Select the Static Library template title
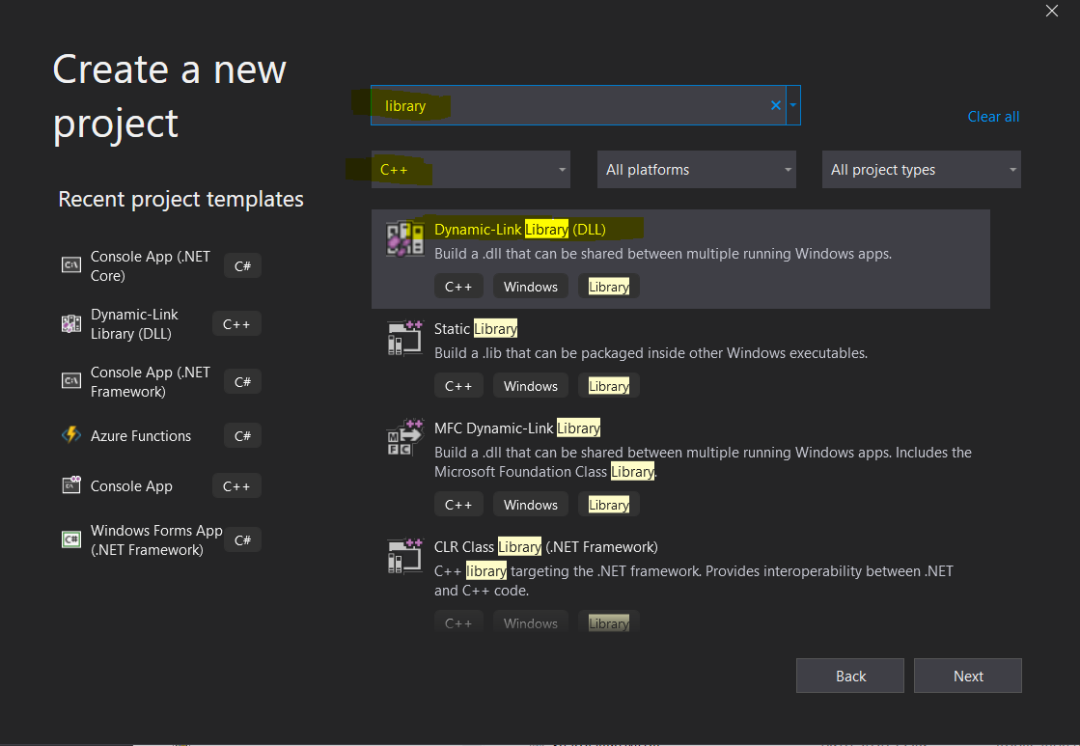 (x=475, y=329)
